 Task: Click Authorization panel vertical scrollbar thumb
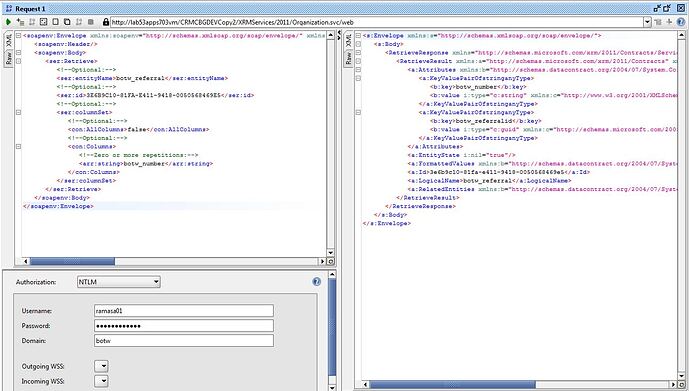(x=332, y=327)
